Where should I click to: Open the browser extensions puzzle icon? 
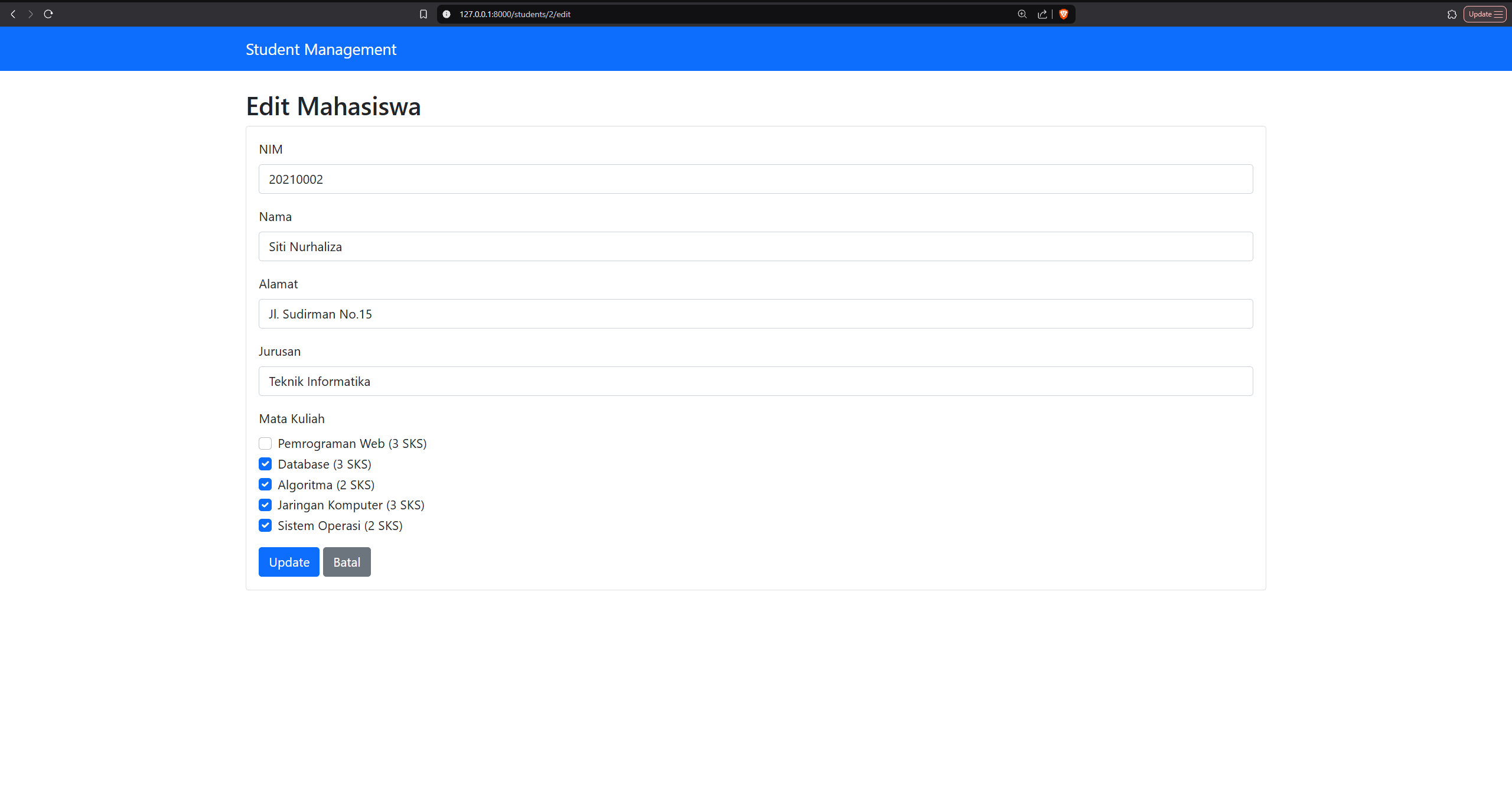[x=1452, y=14]
